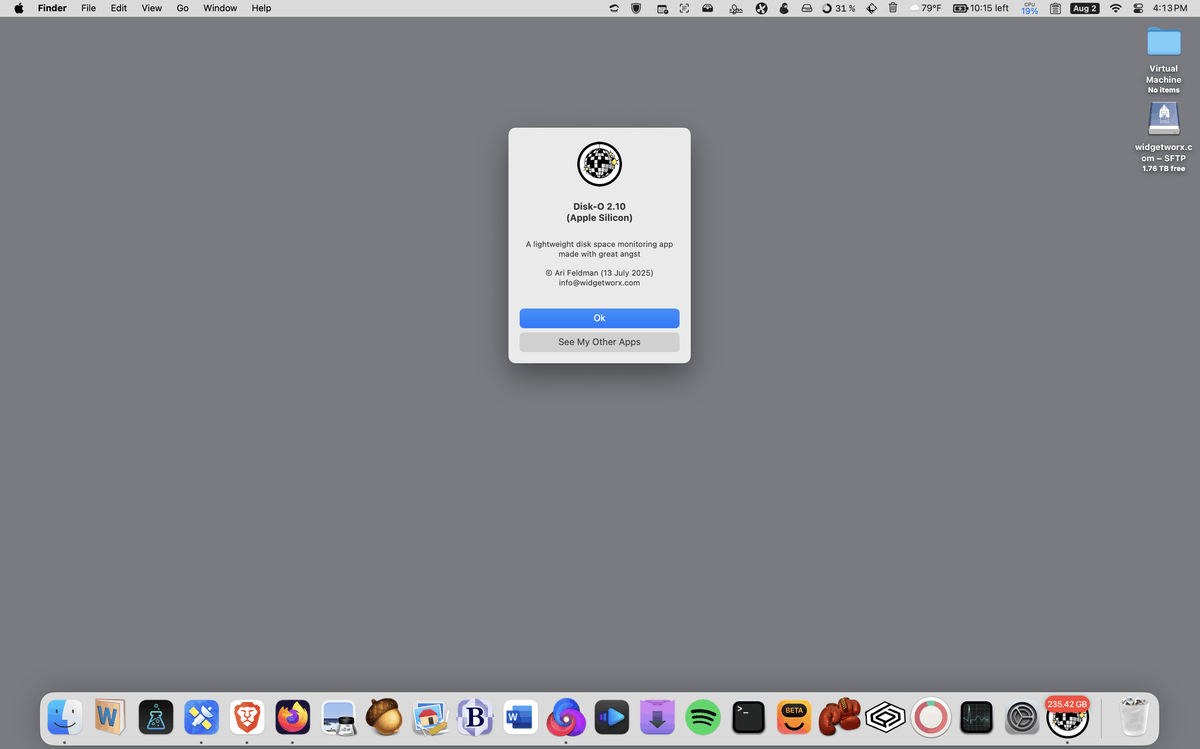1200x749 pixels.
Task: Click the 4:13 PM clock in the menu bar
Action: click(1170, 8)
